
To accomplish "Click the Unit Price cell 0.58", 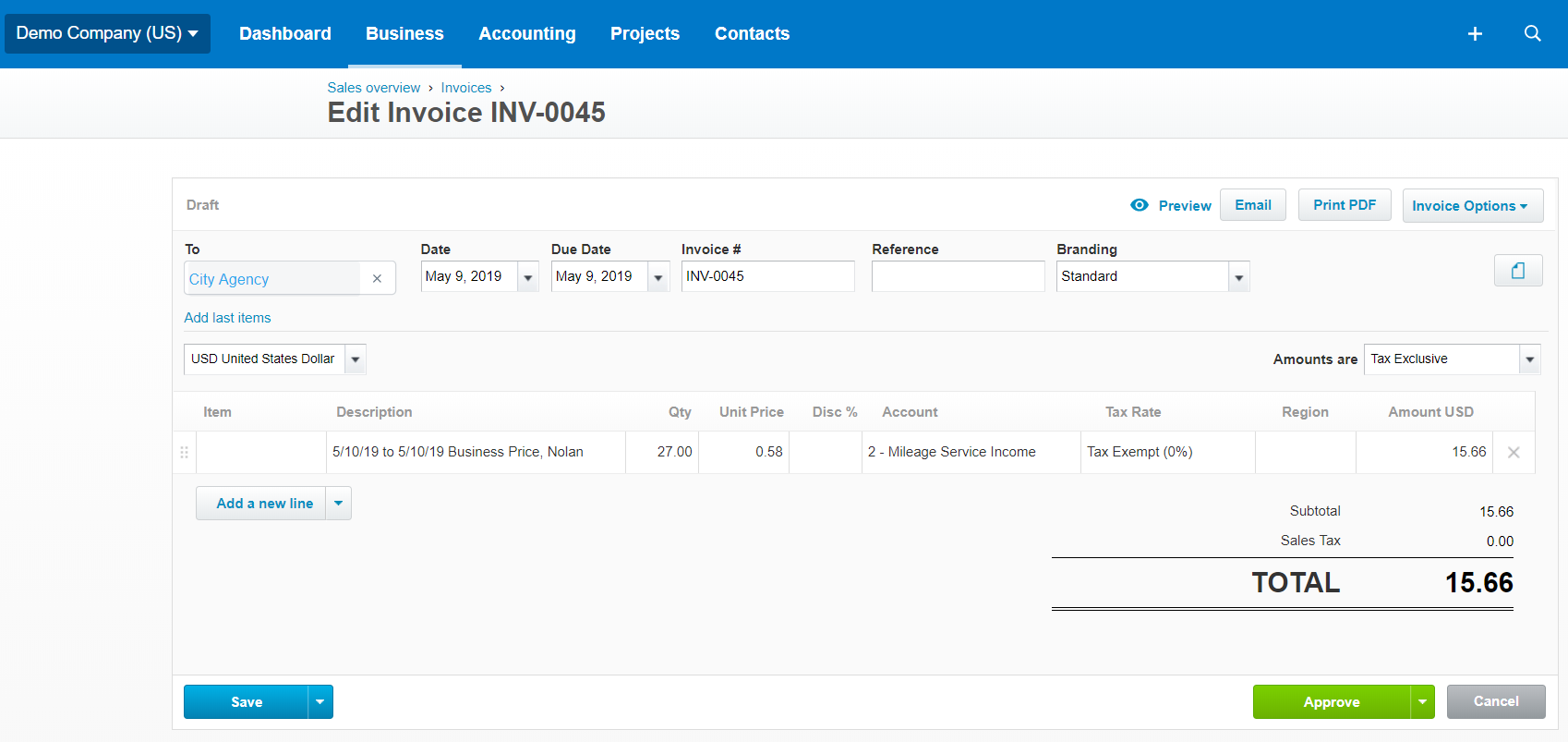I will click(x=743, y=453).
